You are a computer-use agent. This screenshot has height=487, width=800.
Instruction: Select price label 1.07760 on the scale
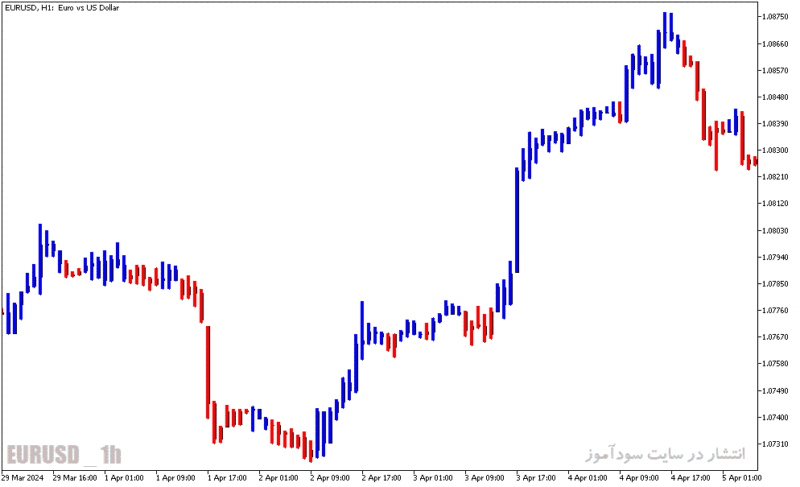pyautogui.click(x=775, y=310)
